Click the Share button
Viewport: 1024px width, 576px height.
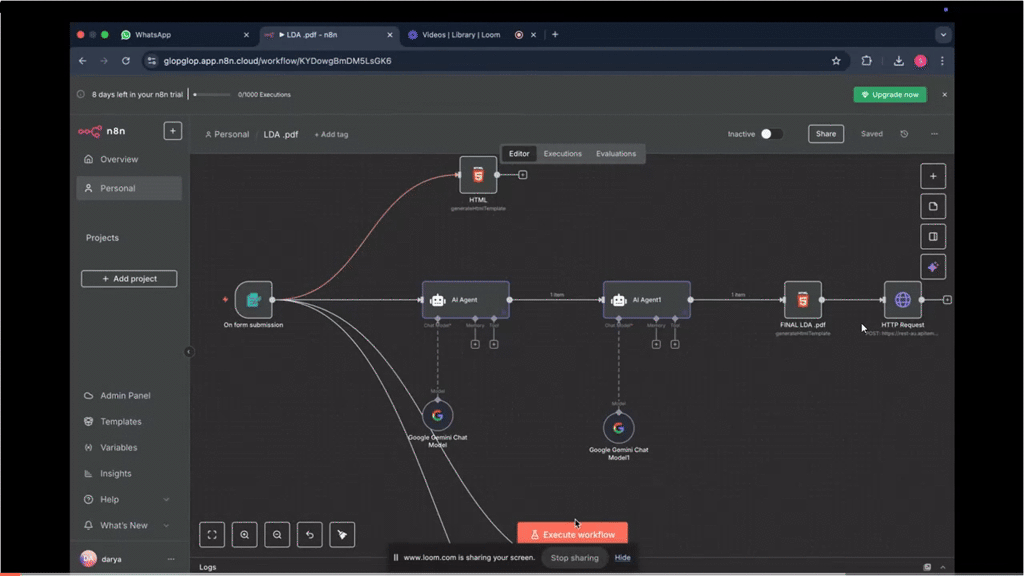click(x=825, y=134)
